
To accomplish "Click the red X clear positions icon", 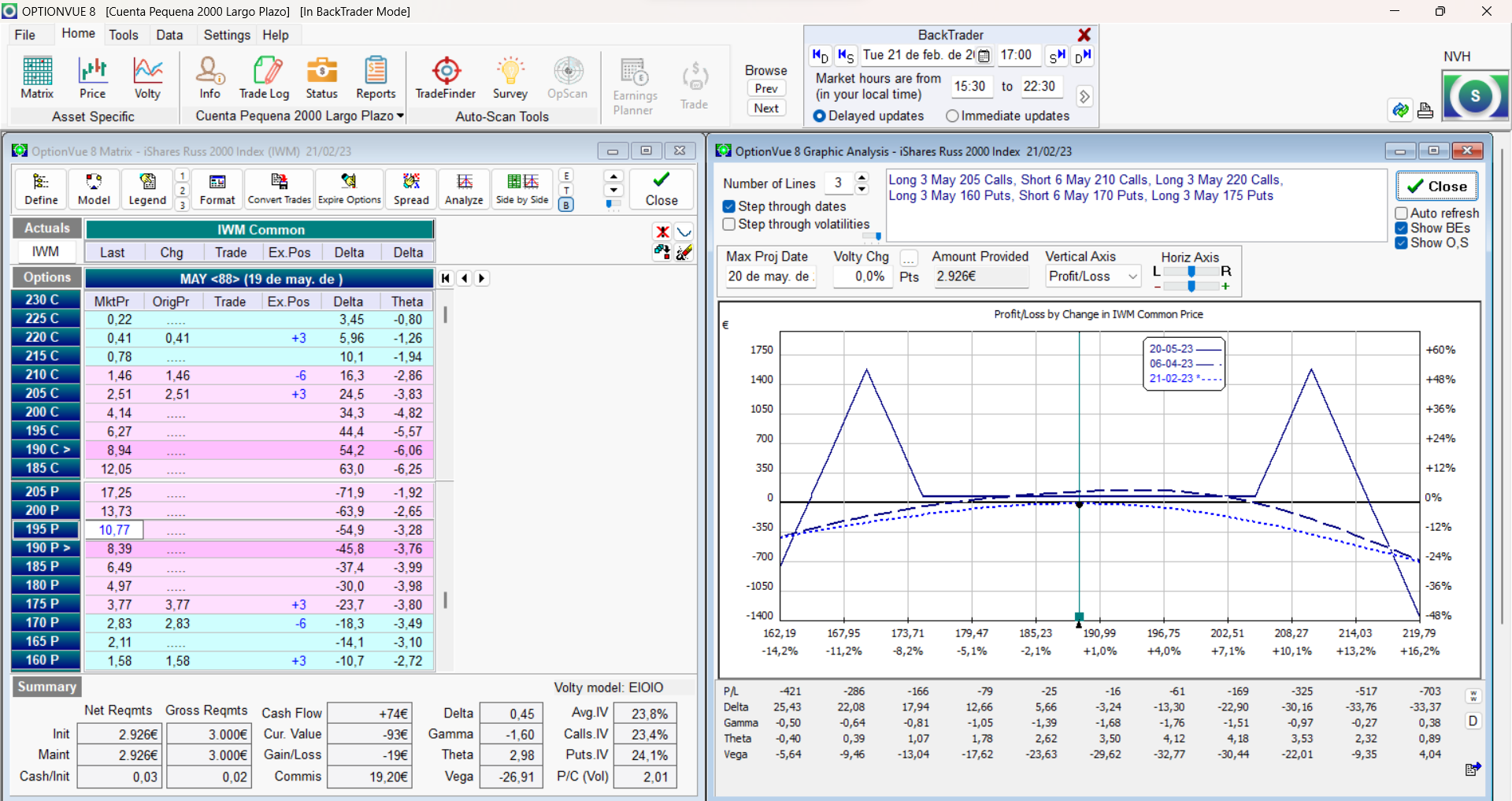I will pos(662,232).
